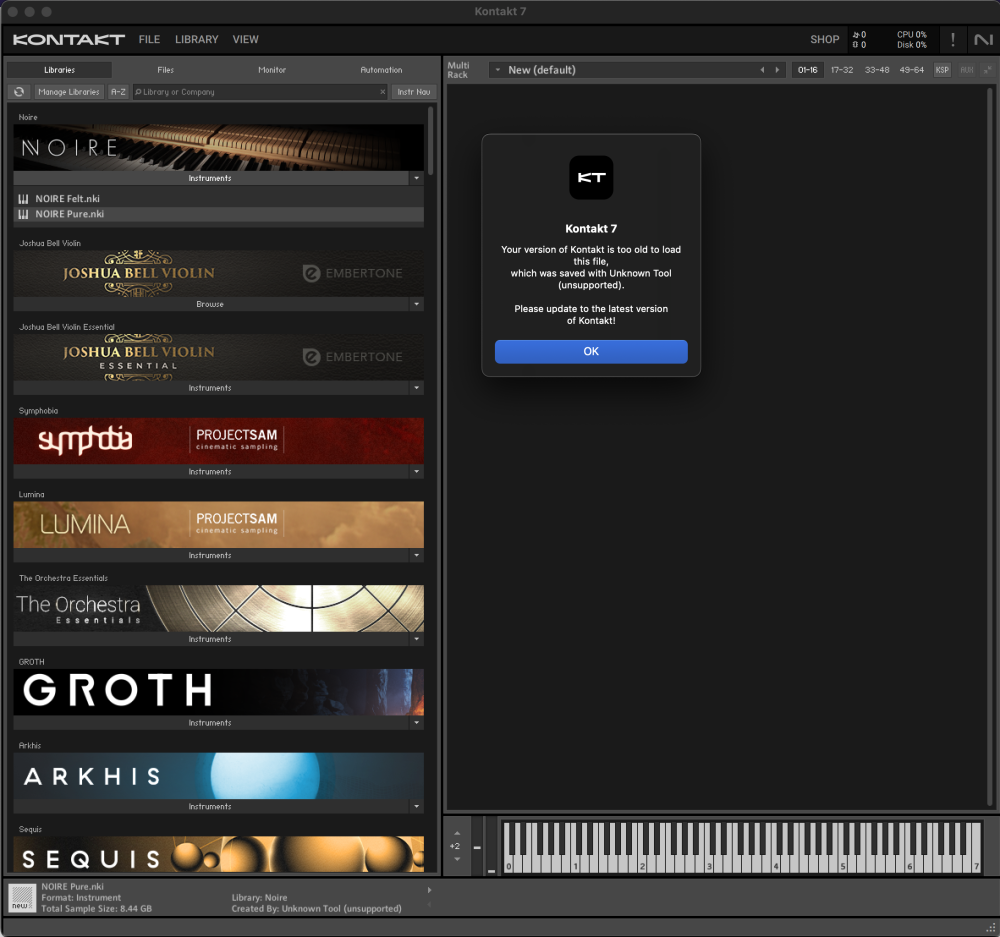1000x937 pixels.
Task: Click the new instrument thumbnail icon
Action: point(22,898)
